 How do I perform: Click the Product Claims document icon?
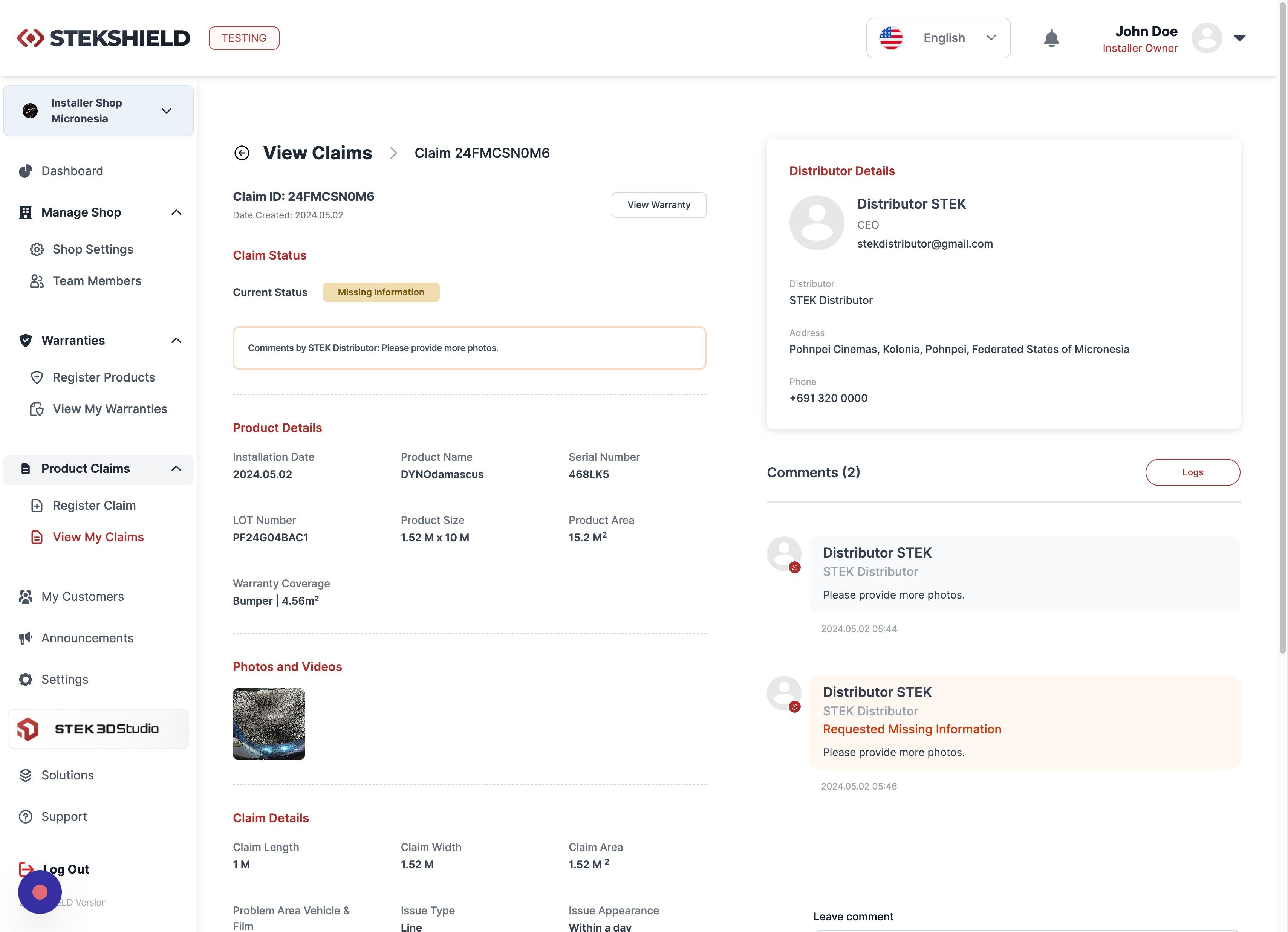pos(26,469)
